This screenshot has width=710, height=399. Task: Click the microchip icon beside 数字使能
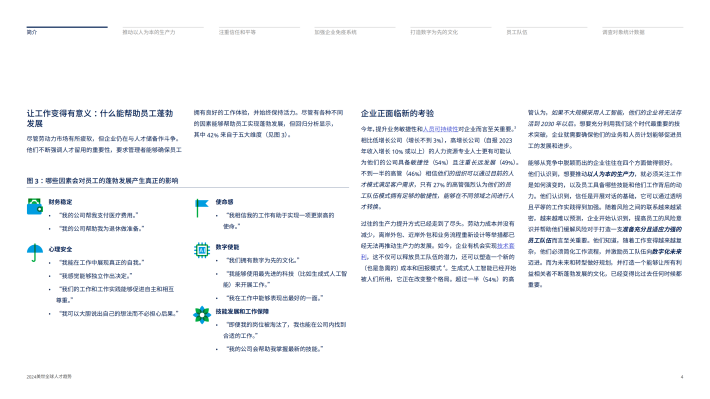(202, 250)
